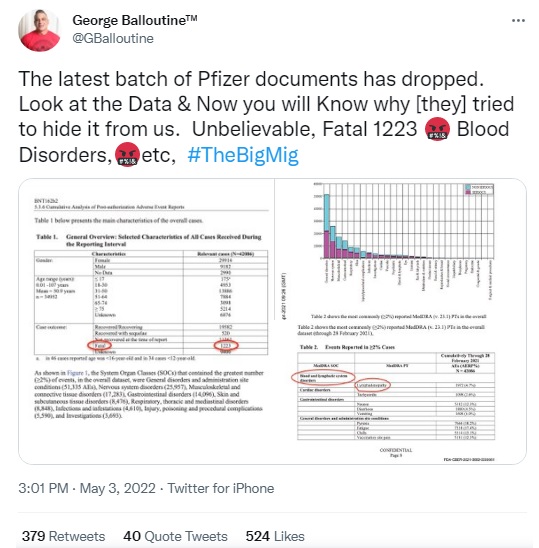Open the George Balloutine display name

point(135,20)
